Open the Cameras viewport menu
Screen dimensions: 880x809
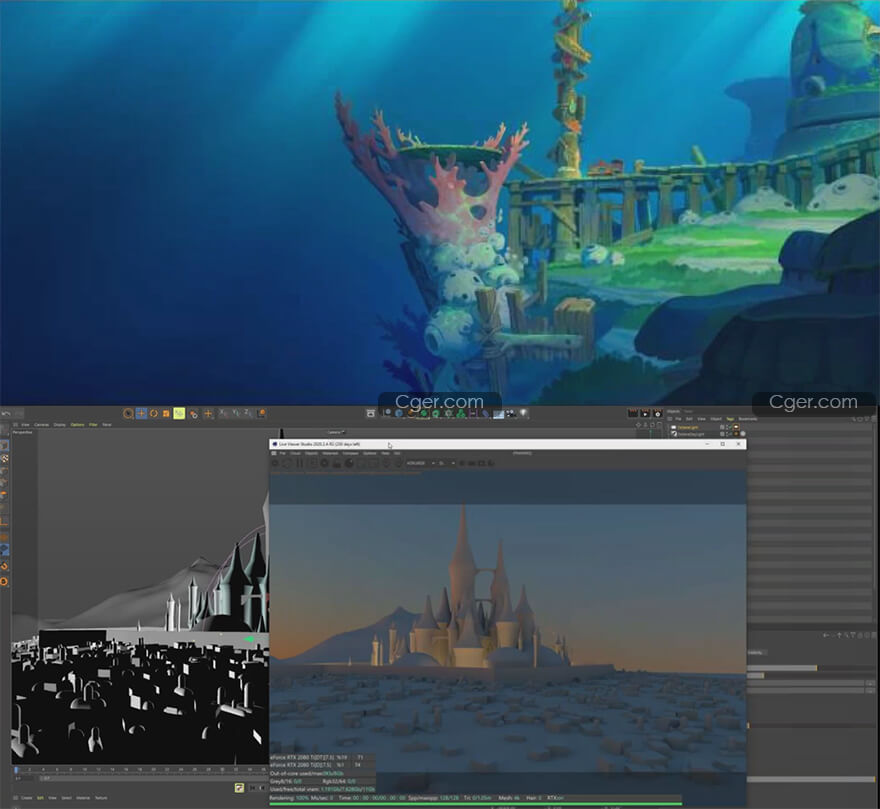42,425
